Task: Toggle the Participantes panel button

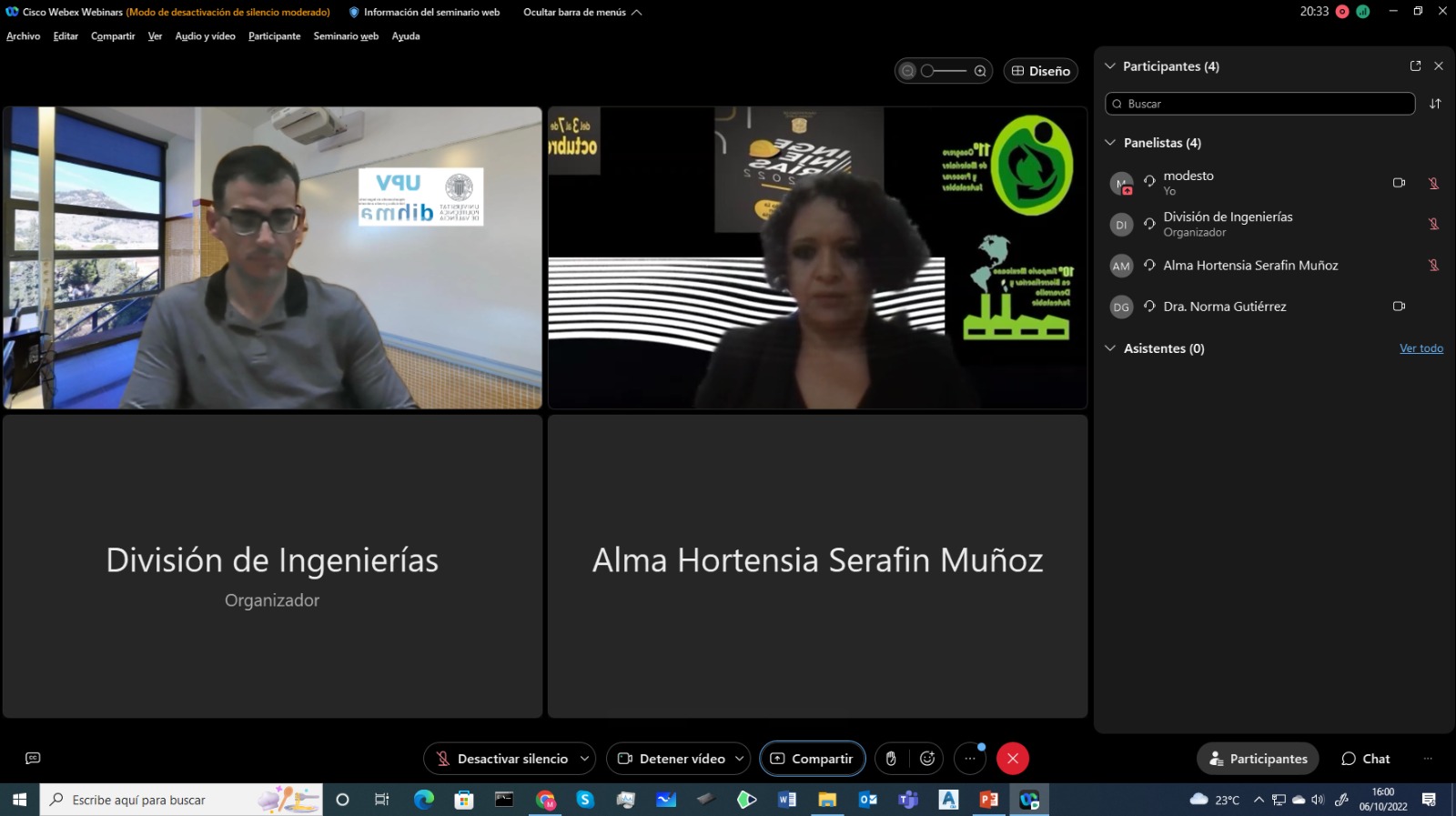Action: pyautogui.click(x=1258, y=759)
